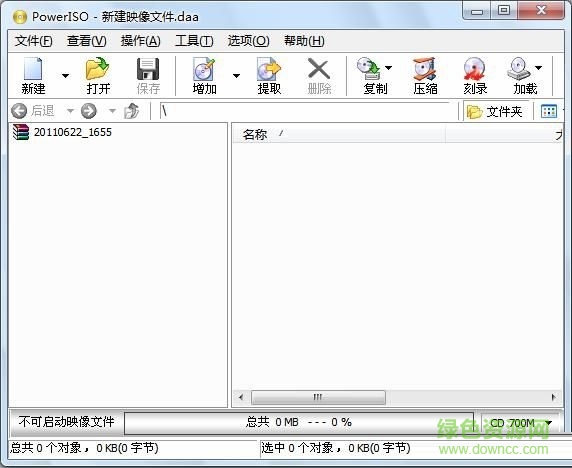Click the Back (后退) arrow icon
This screenshot has width=572, height=468.
(x=19, y=111)
